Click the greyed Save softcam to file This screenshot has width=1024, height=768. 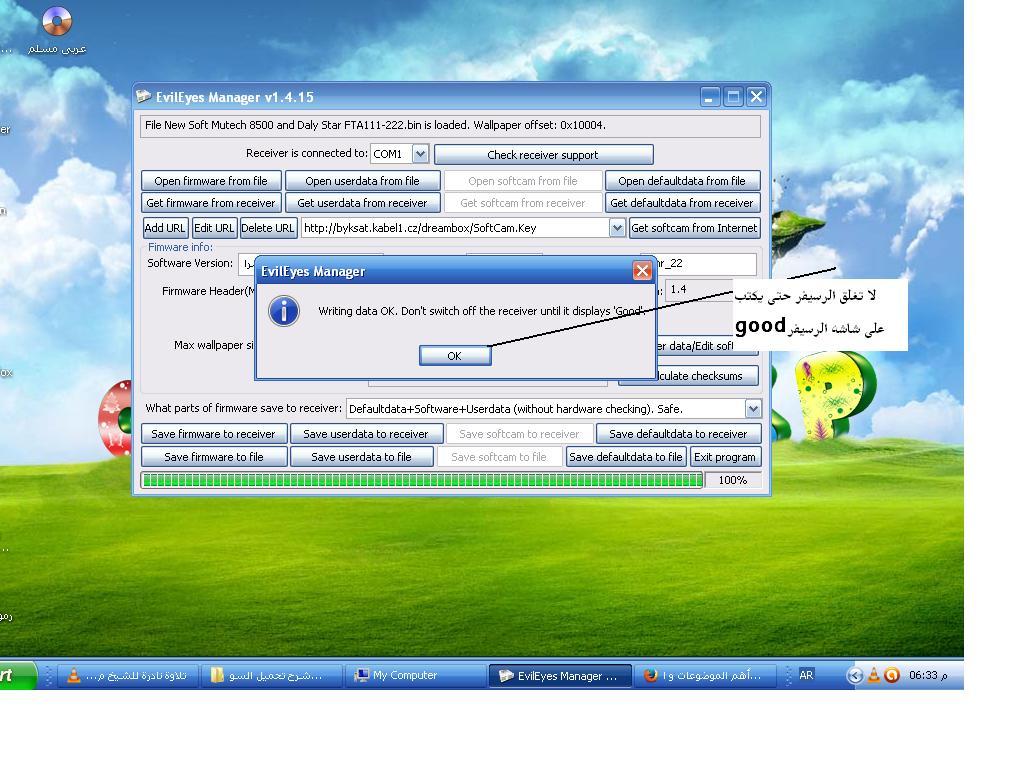click(499, 457)
